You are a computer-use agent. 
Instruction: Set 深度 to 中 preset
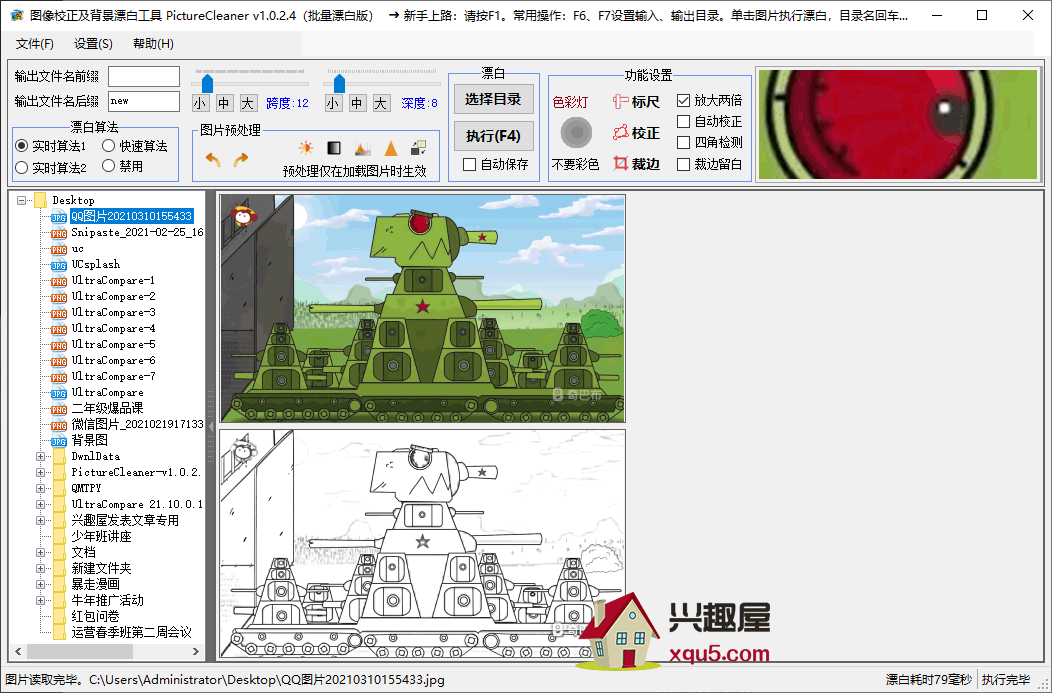tap(356, 103)
